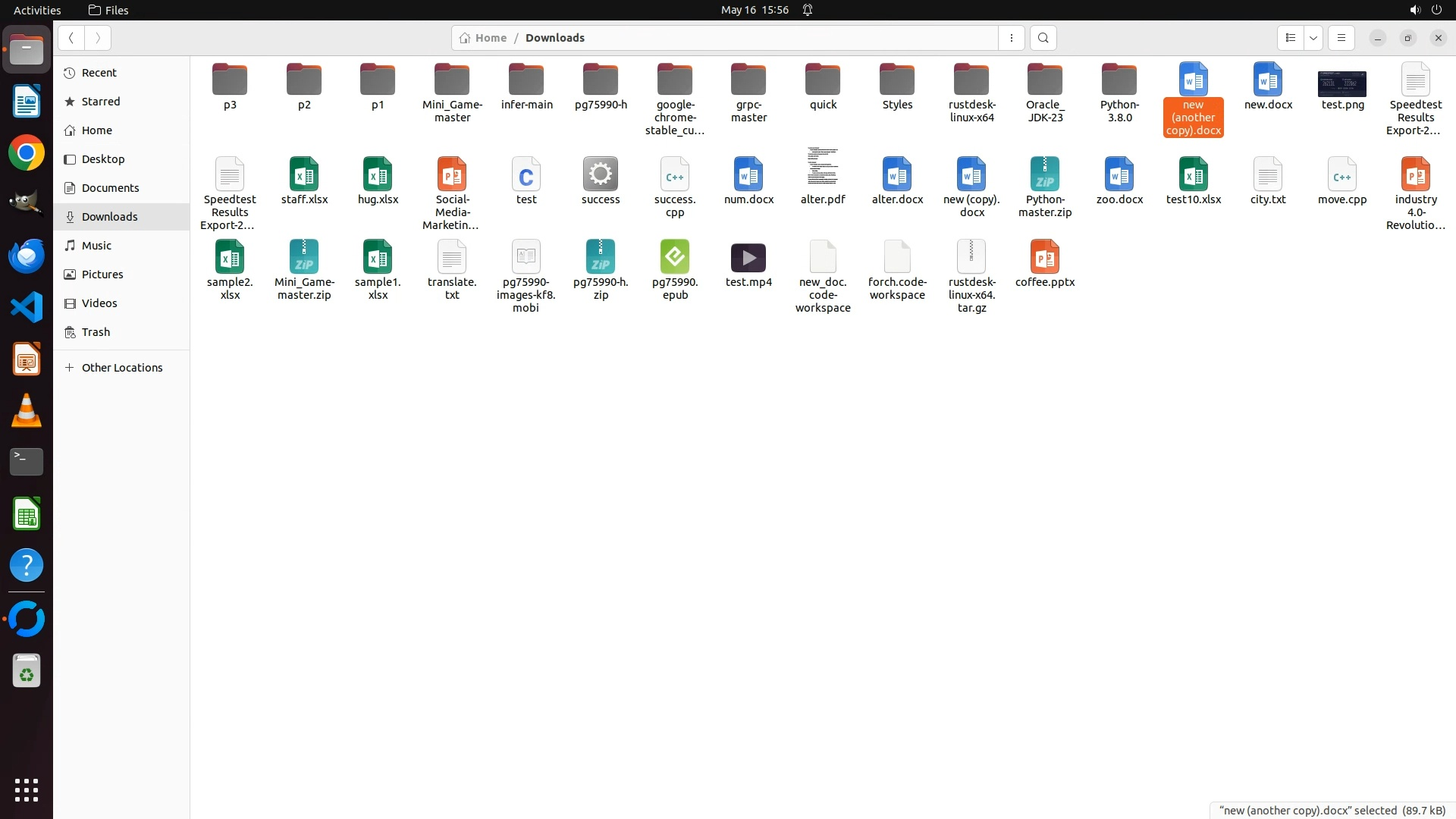
Task: Open Starred in the sidebar
Action: click(x=101, y=102)
